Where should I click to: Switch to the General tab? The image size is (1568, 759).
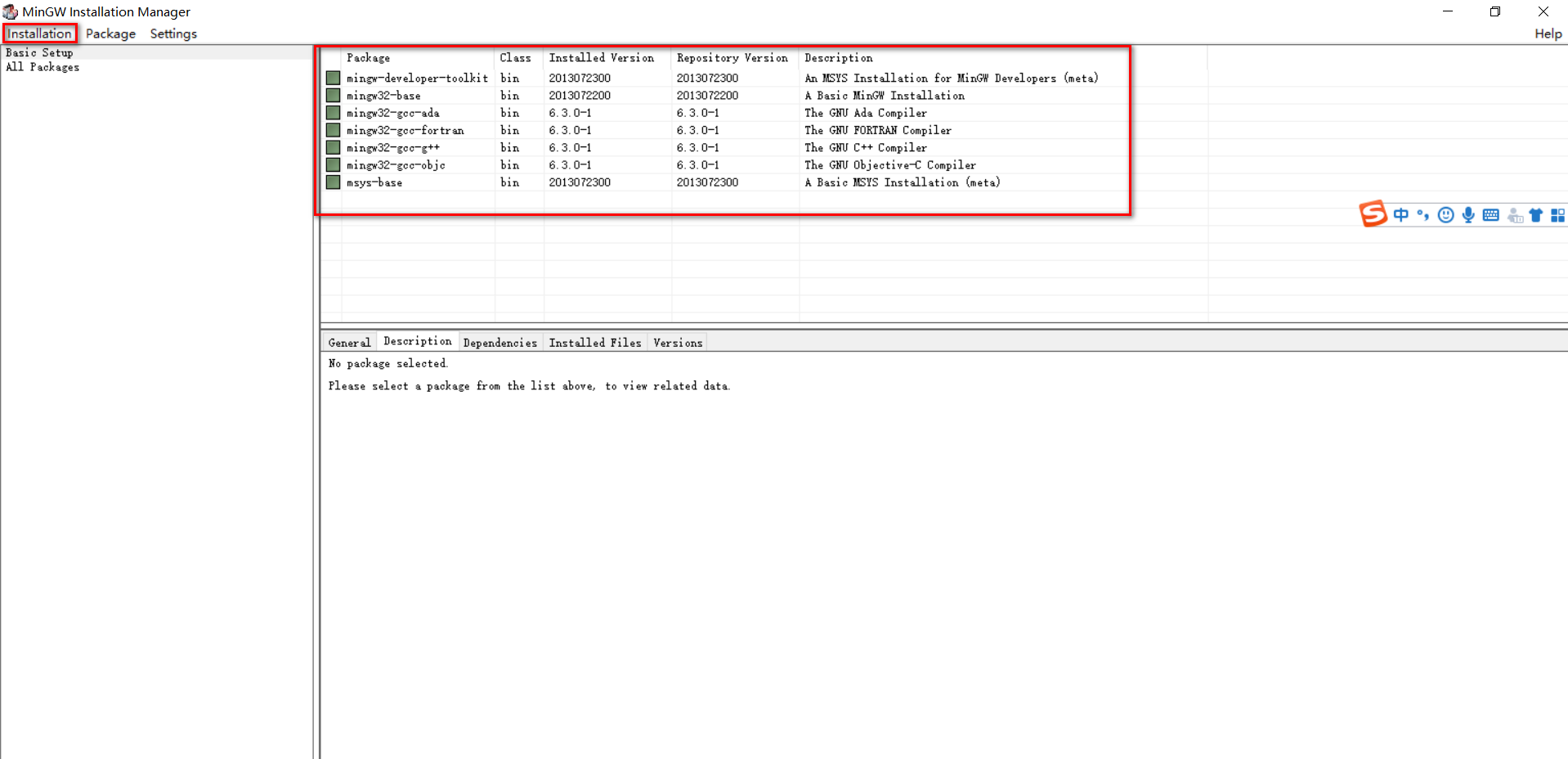coord(349,343)
